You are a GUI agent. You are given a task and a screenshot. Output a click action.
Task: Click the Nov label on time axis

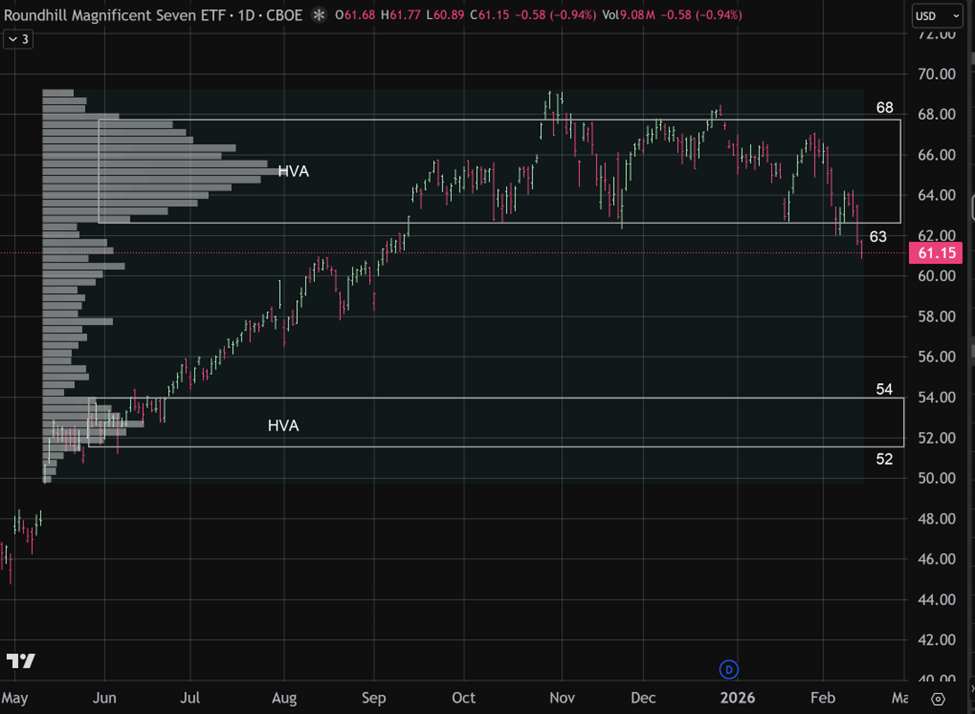(x=561, y=697)
